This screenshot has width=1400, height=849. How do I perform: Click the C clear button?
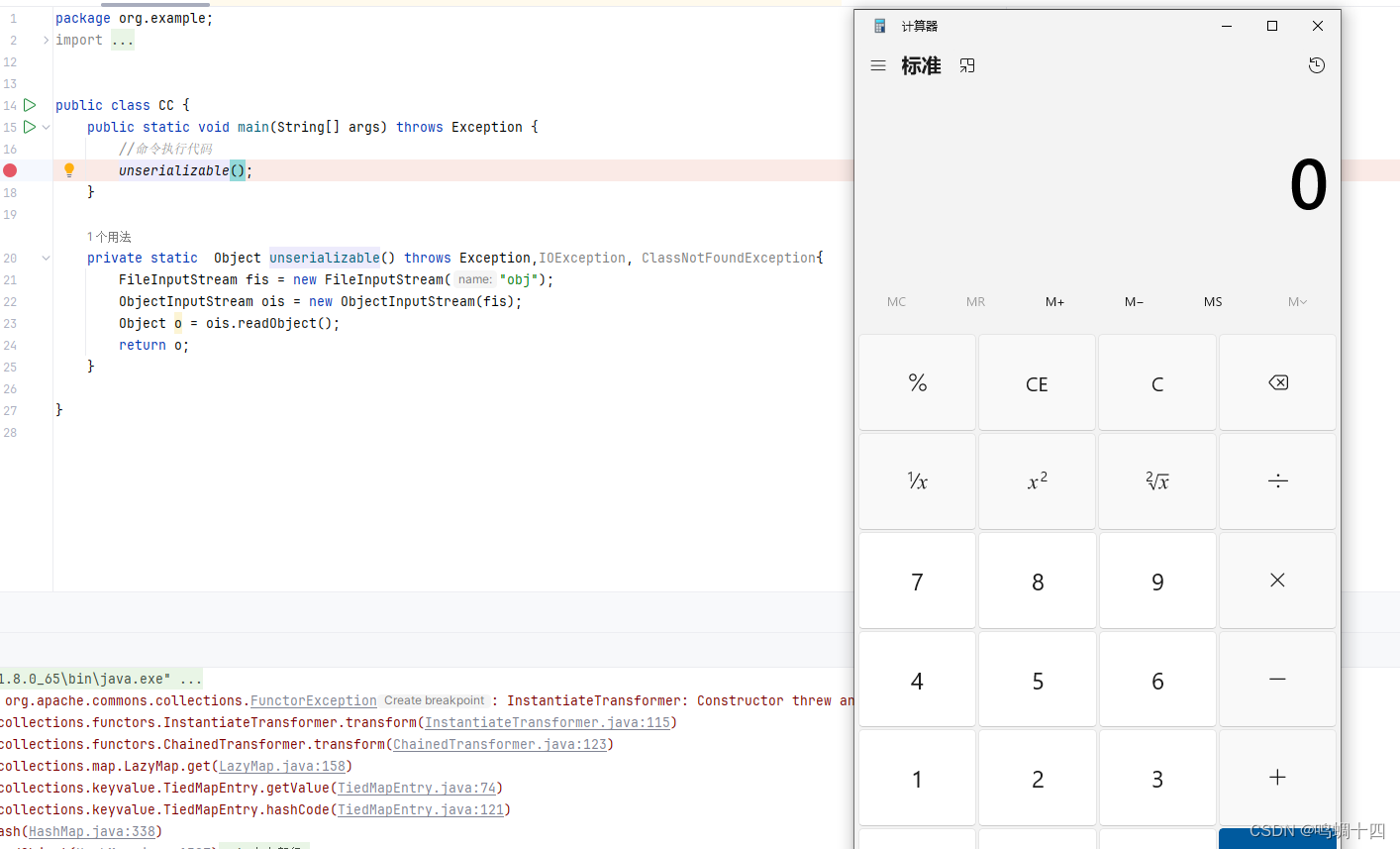click(1157, 382)
